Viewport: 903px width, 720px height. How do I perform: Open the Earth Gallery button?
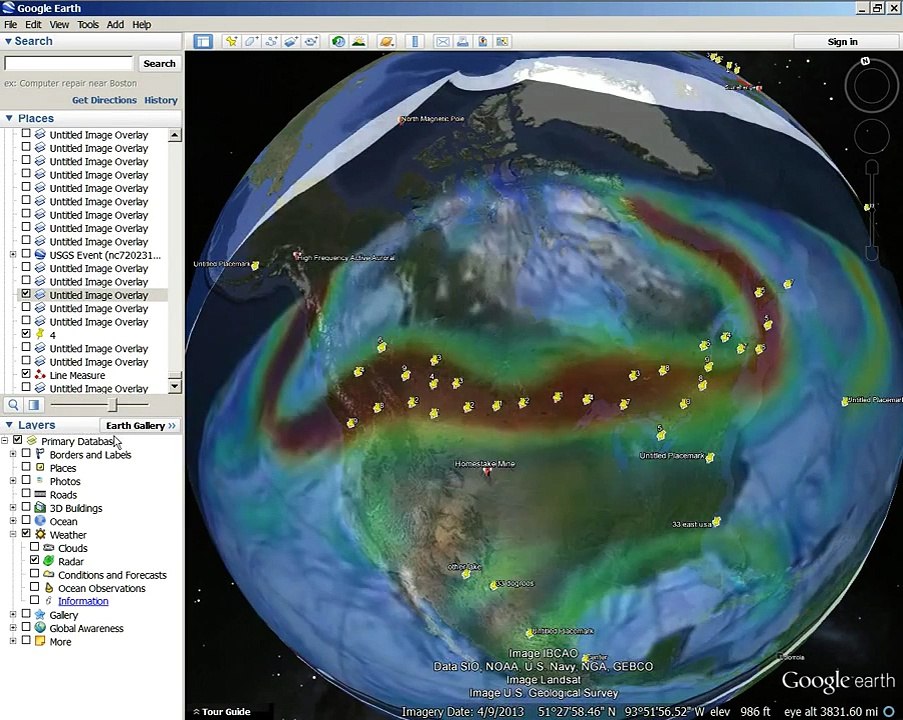(x=141, y=426)
